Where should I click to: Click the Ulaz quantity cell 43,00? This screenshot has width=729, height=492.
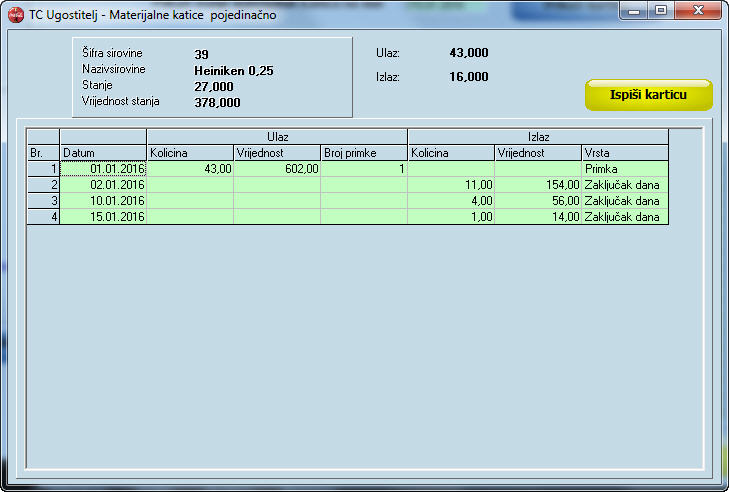190,169
